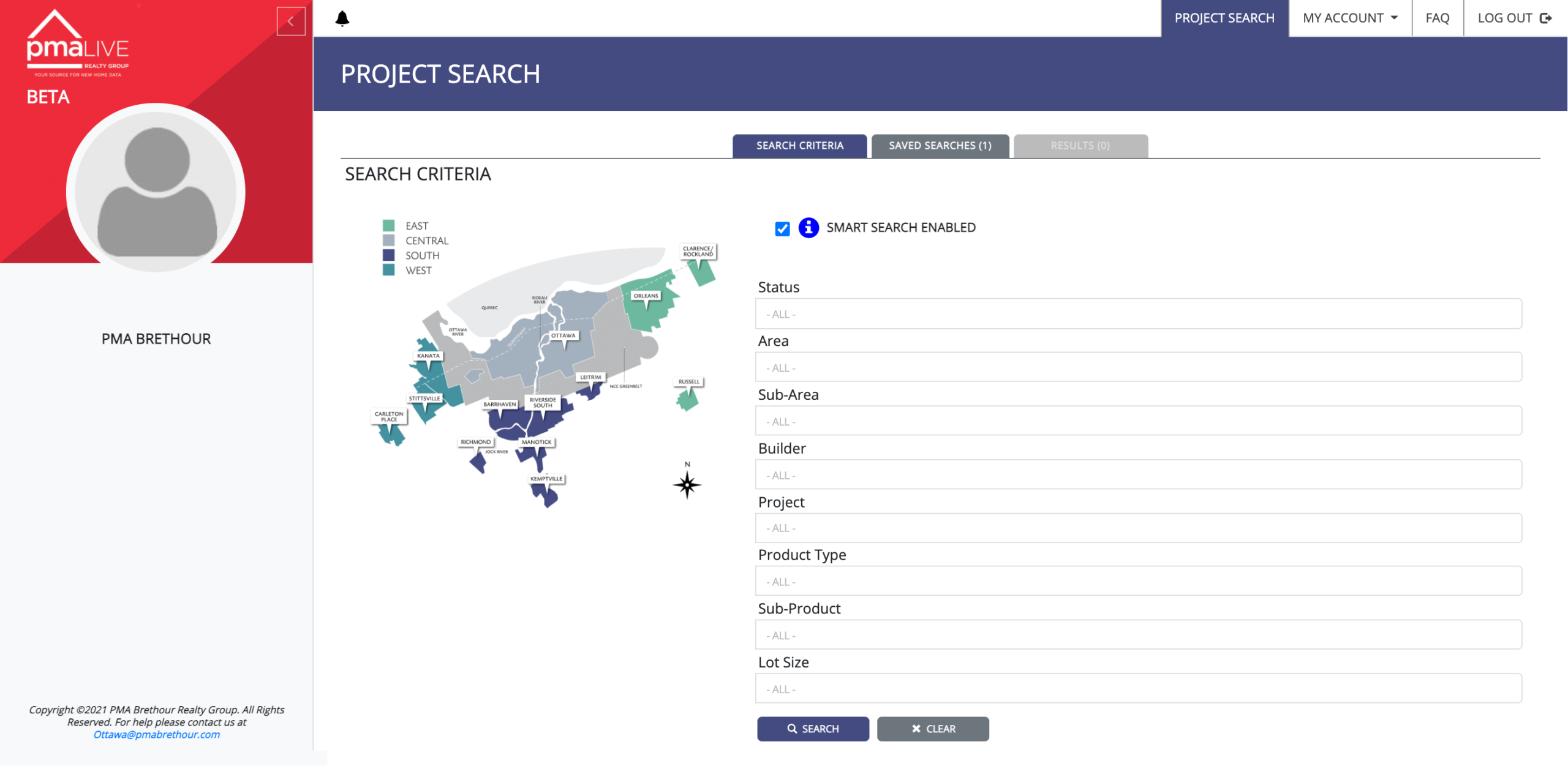
Task: Open notifications bell icon
Action: (x=342, y=18)
